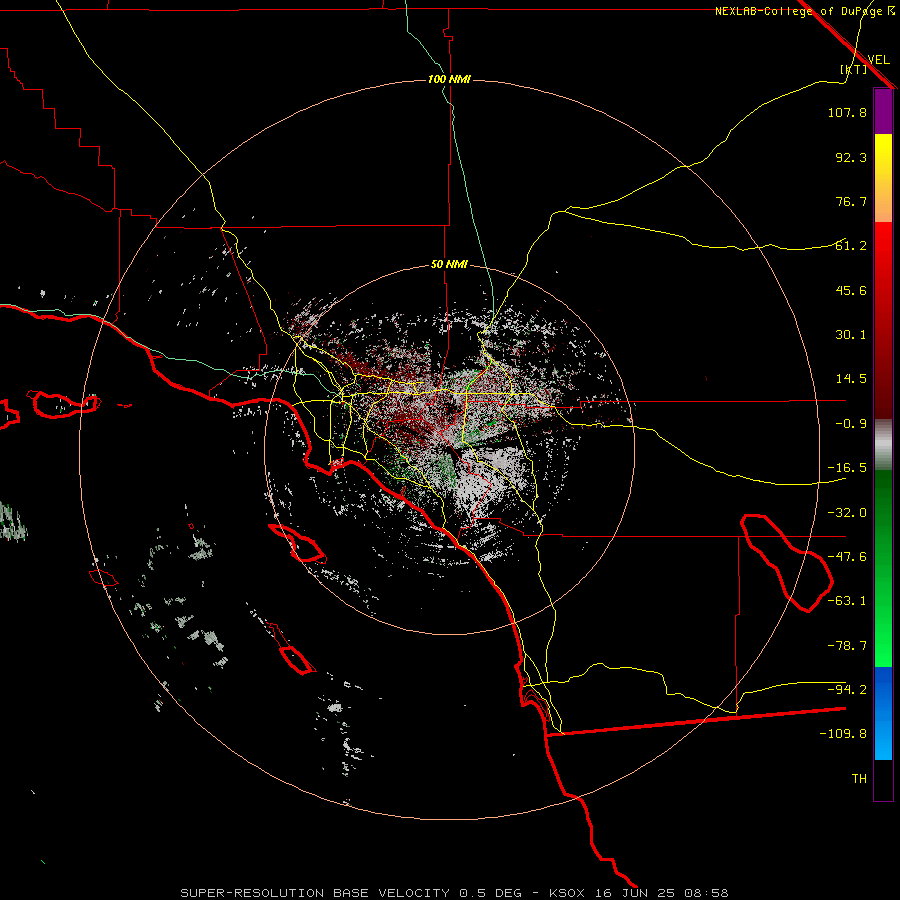Click the -16.5 velocity scale value
Viewport: 900px width, 900px height.
[x=847, y=468]
